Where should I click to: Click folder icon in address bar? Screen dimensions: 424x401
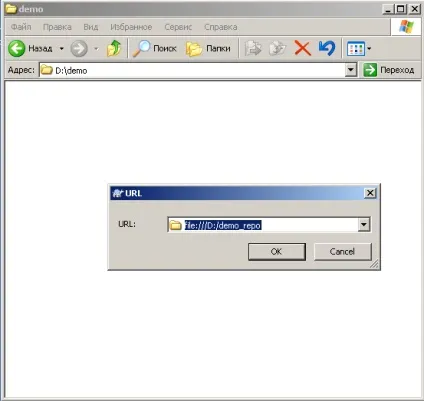tap(47, 70)
